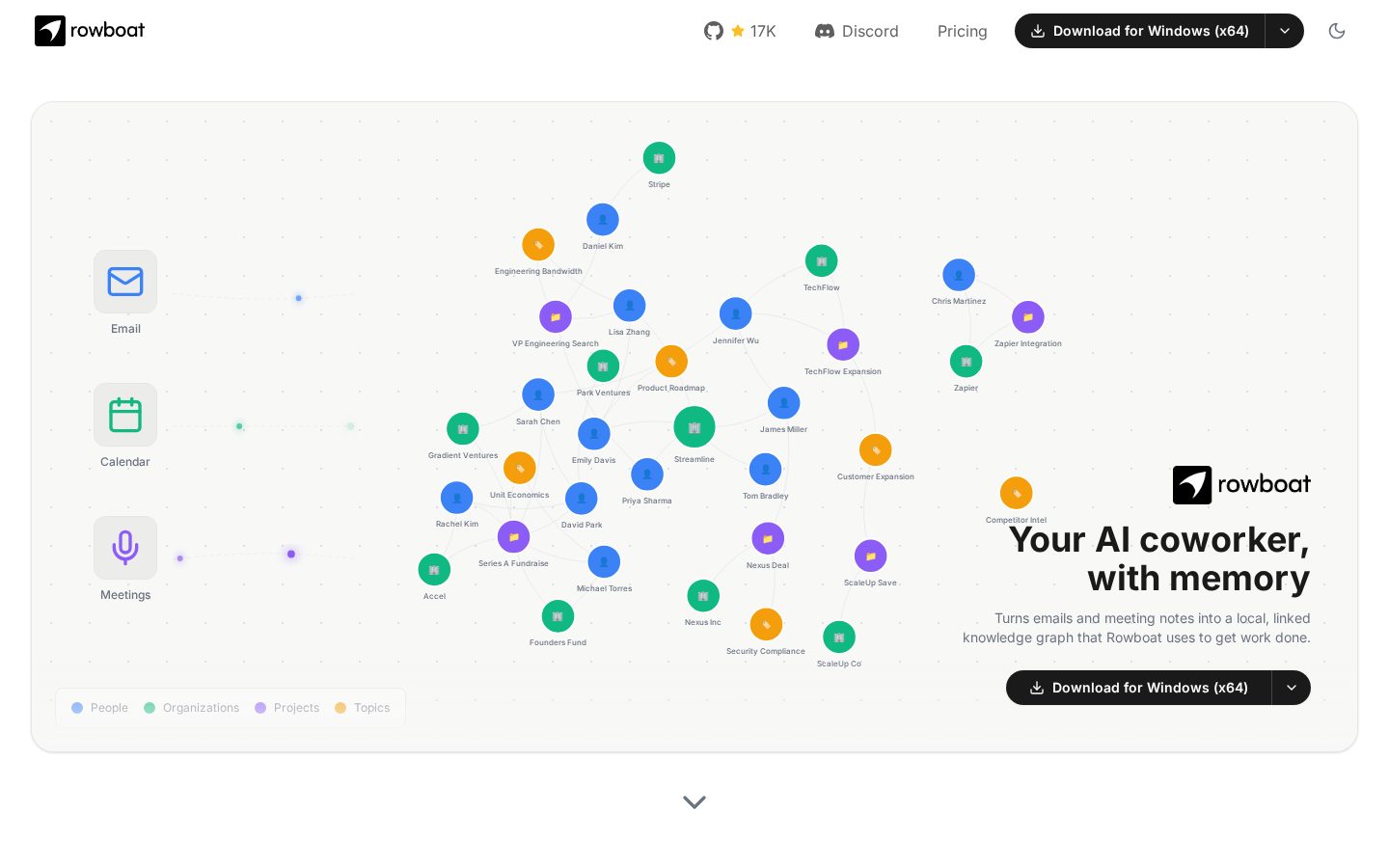Select the Competitor Intel topic node
The width and height of the screenshot is (1389, 868).
click(1017, 494)
